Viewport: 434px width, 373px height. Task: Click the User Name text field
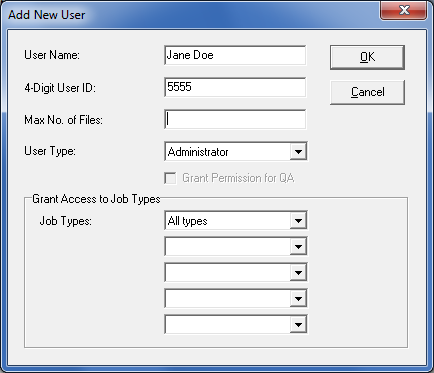click(235, 55)
